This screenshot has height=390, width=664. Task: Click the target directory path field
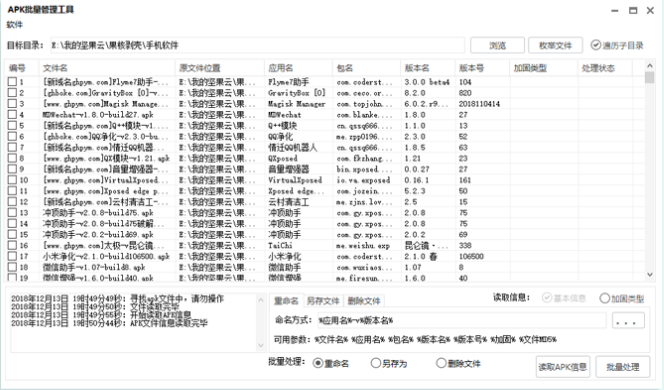(x=257, y=45)
